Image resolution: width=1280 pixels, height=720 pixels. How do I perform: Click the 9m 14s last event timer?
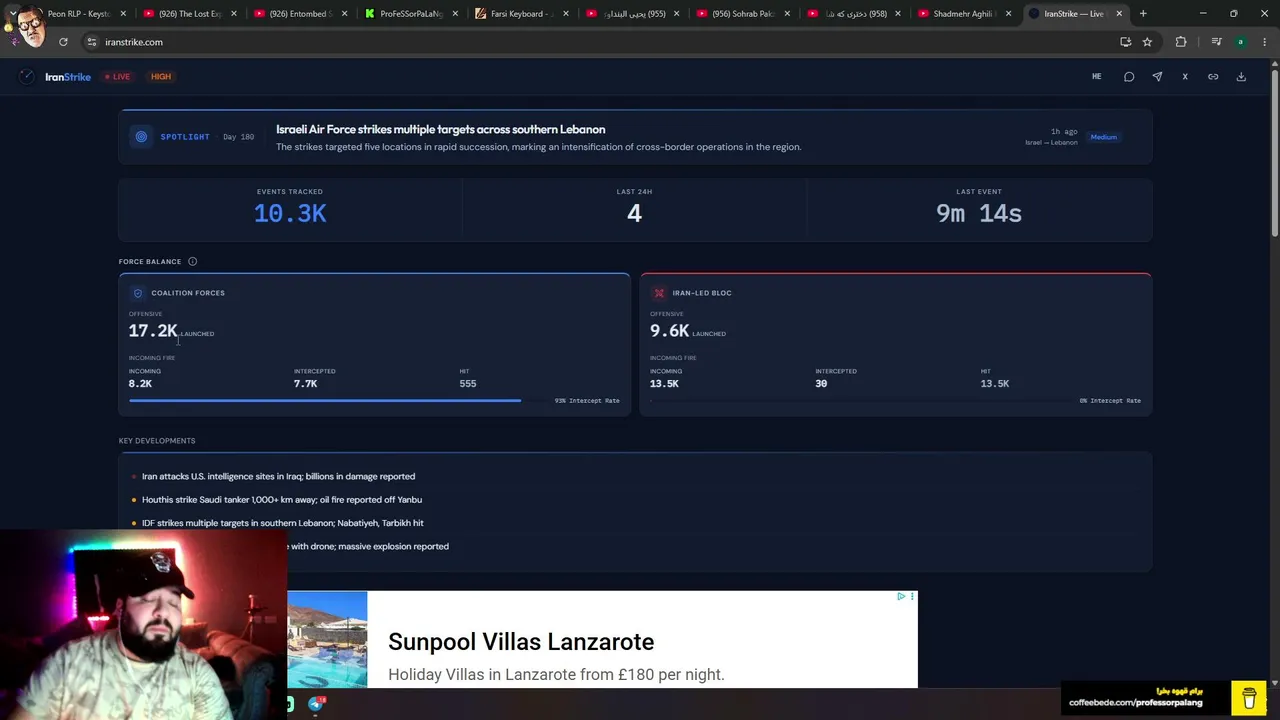pos(979,213)
